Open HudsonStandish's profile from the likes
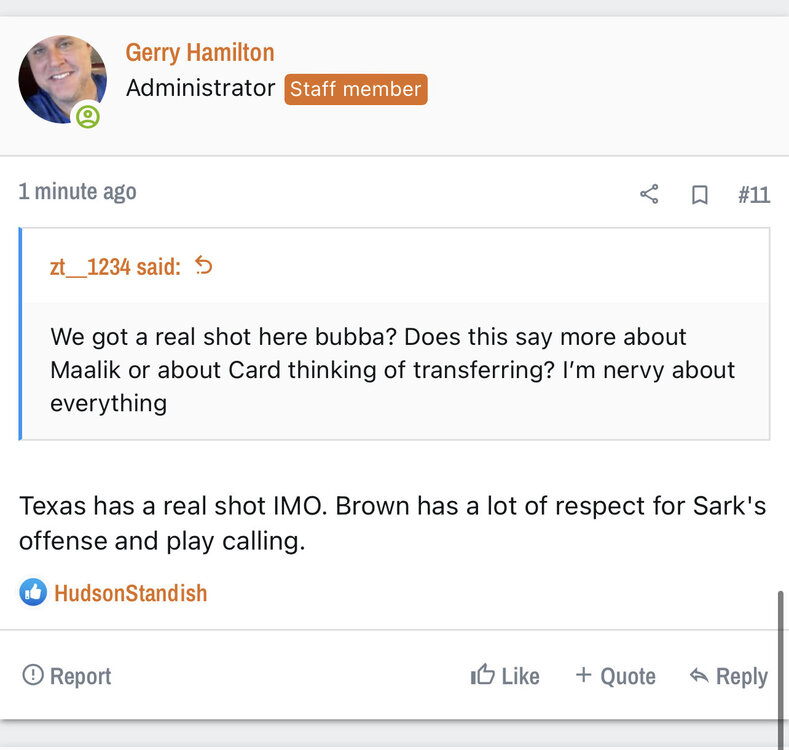The height and width of the screenshot is (750, 789). point(131,593)
